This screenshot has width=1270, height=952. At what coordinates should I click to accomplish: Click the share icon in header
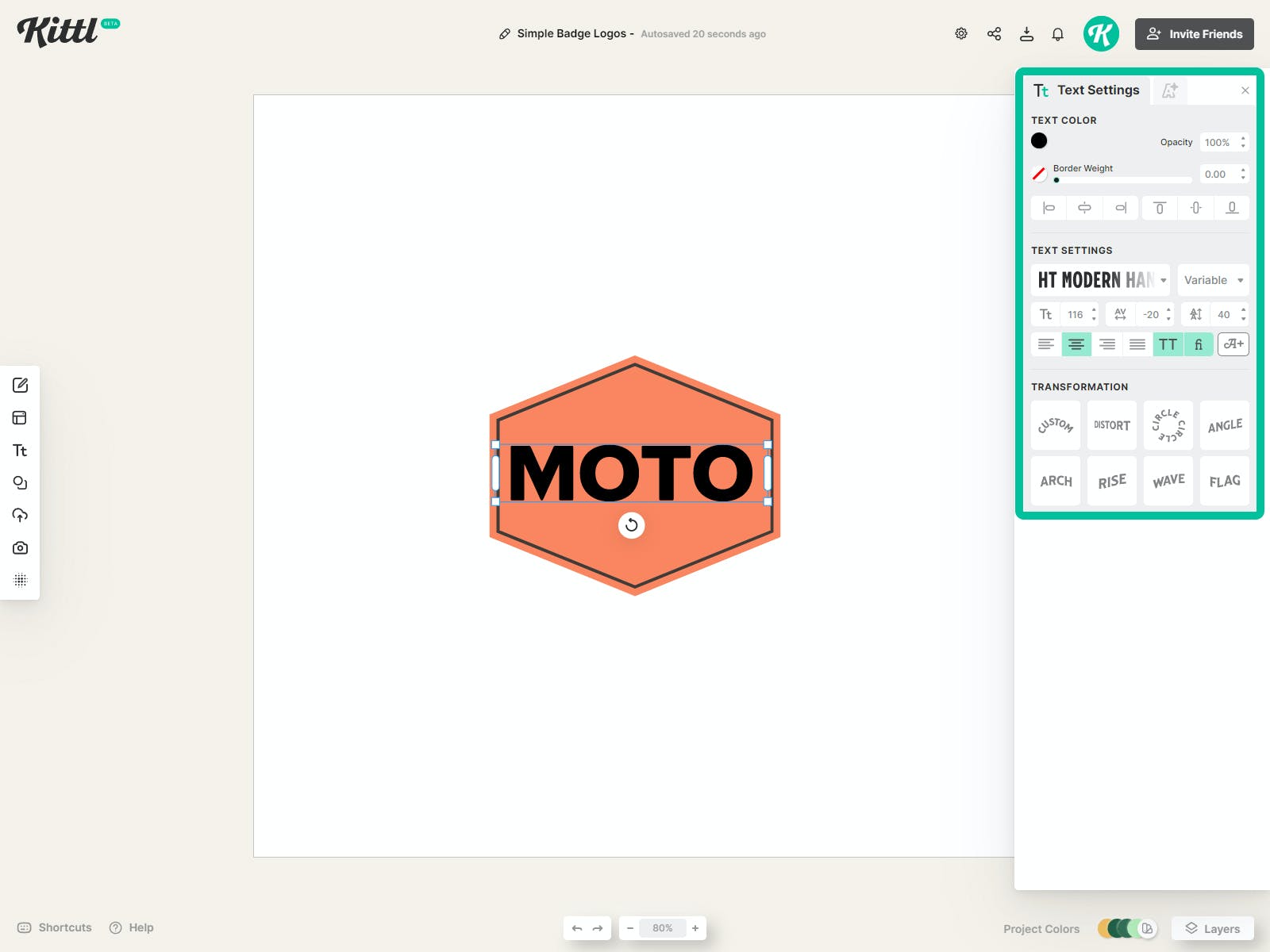pyautogui.click(x=994, y=34)
